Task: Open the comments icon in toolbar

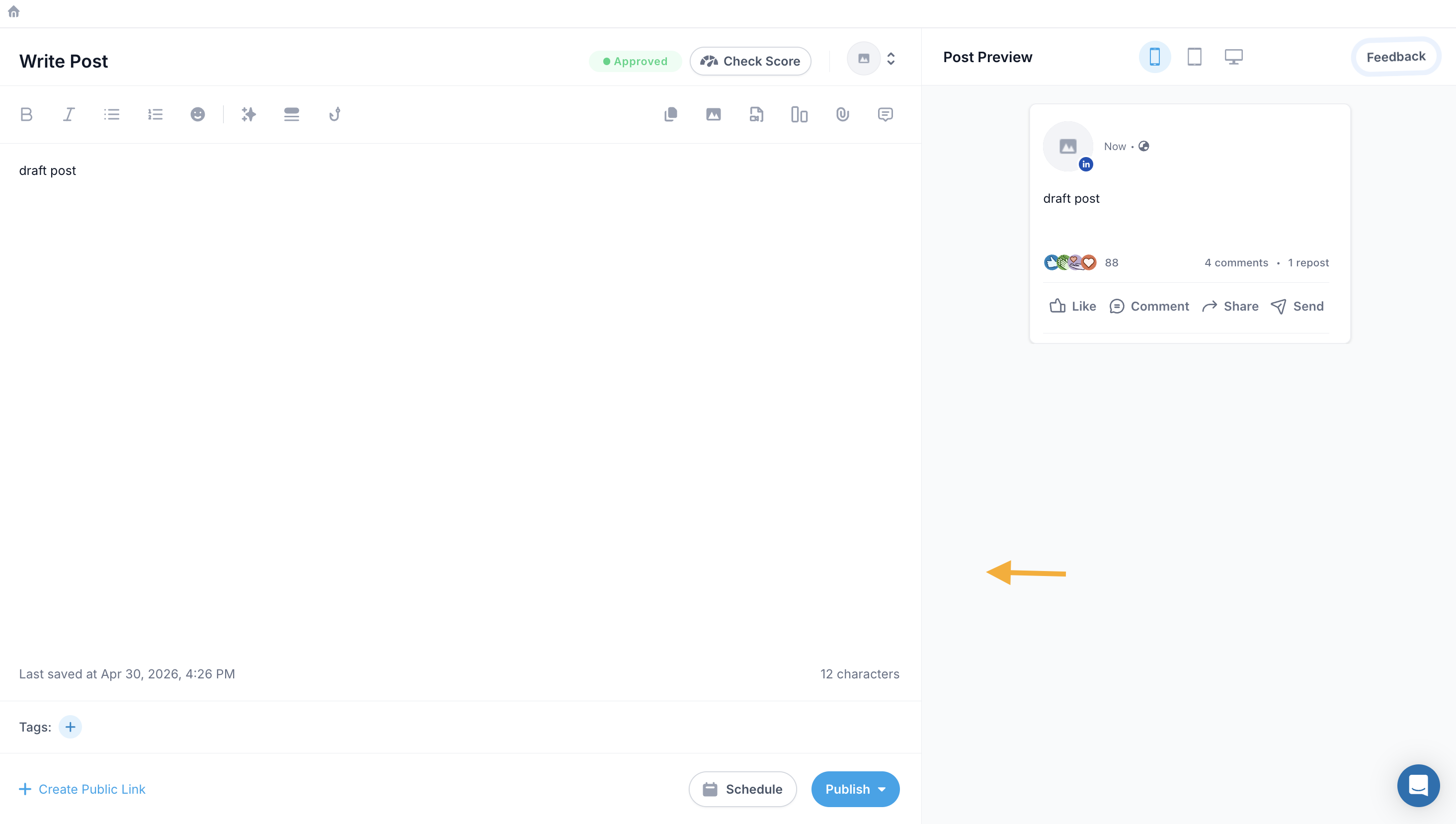Action: (885, 114)
